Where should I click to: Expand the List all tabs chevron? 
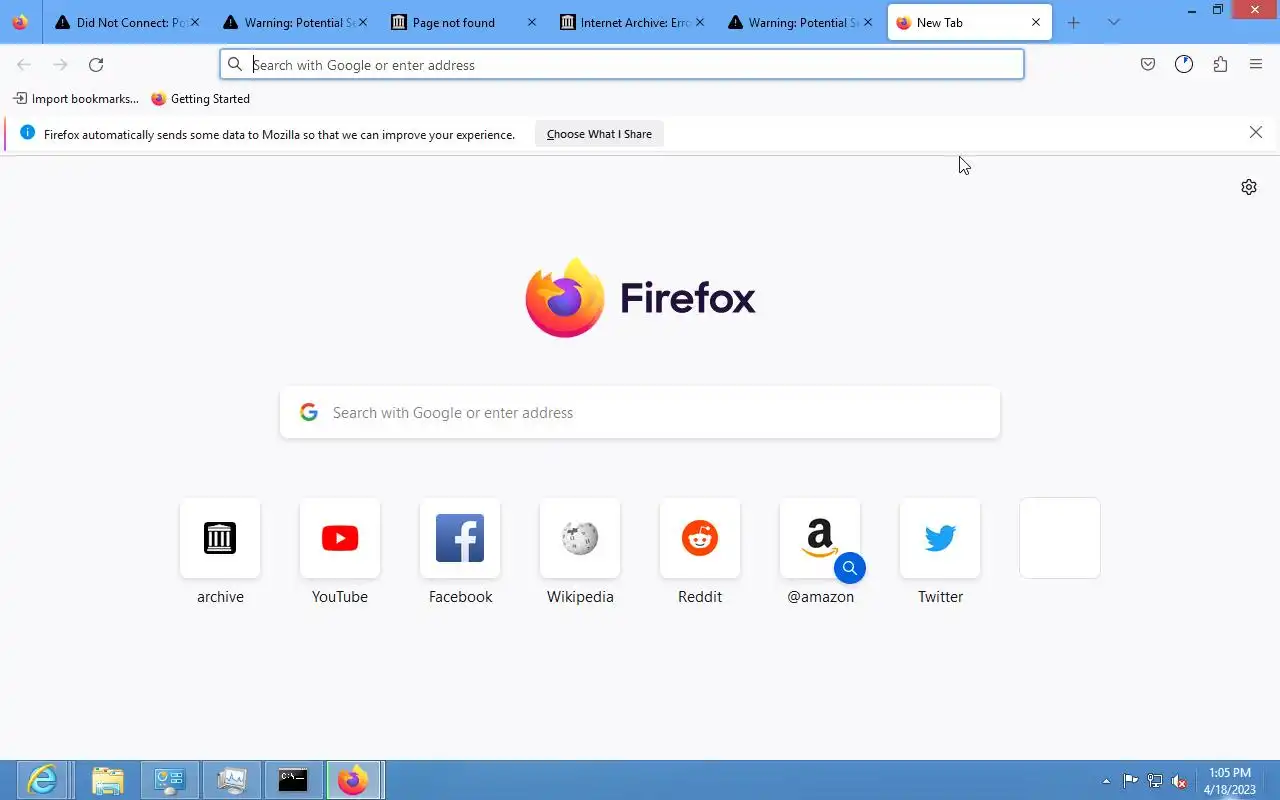point(1114,22)
